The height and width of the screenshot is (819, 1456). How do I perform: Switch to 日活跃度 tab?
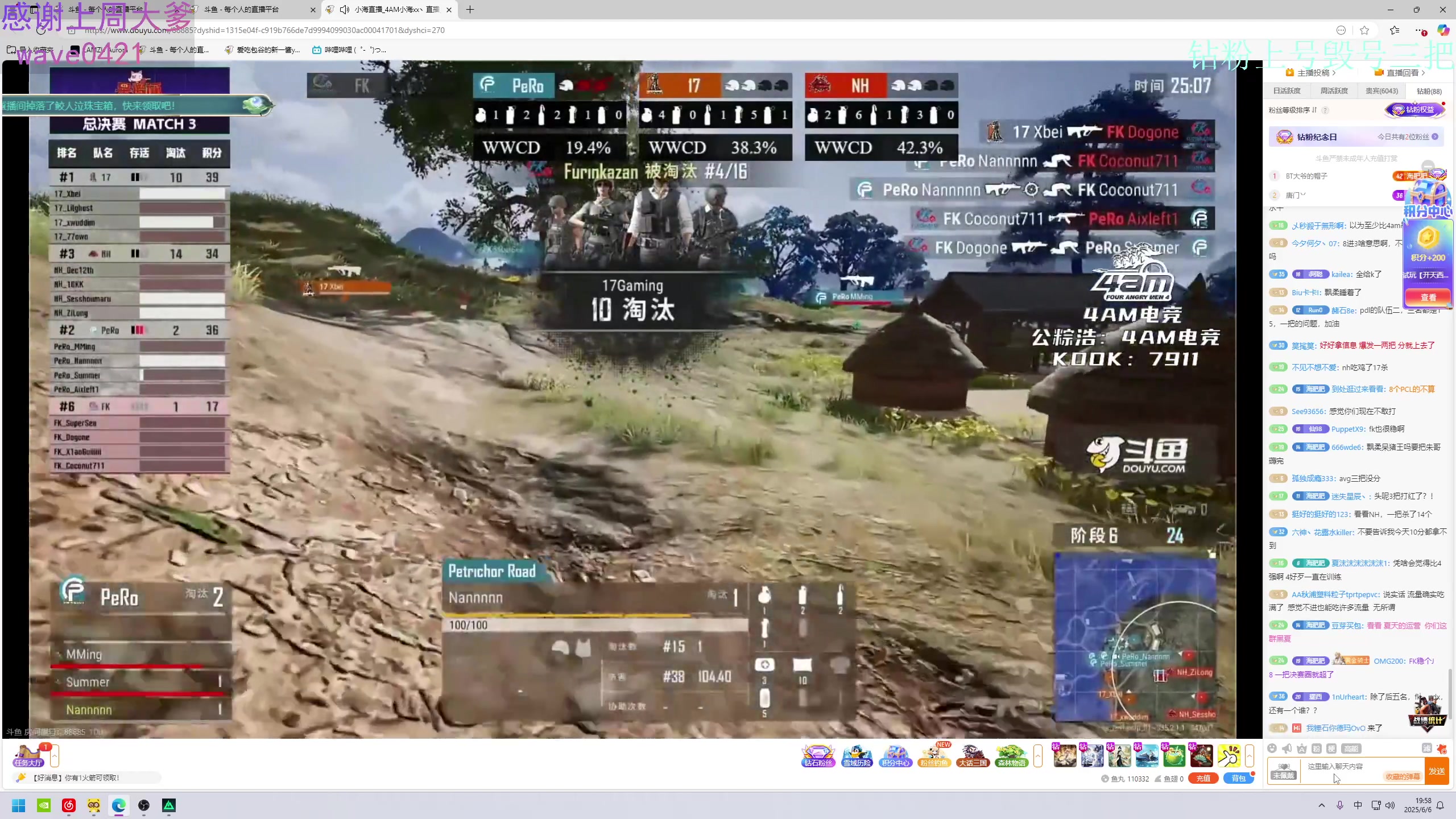[x=1287, y=91]
